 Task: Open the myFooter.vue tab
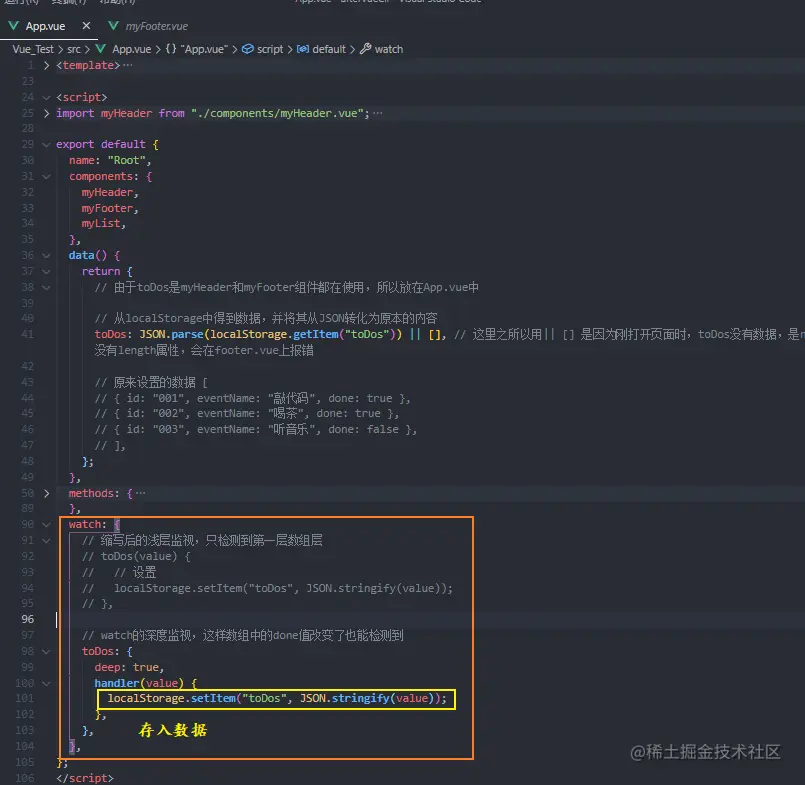click(156, 26)
